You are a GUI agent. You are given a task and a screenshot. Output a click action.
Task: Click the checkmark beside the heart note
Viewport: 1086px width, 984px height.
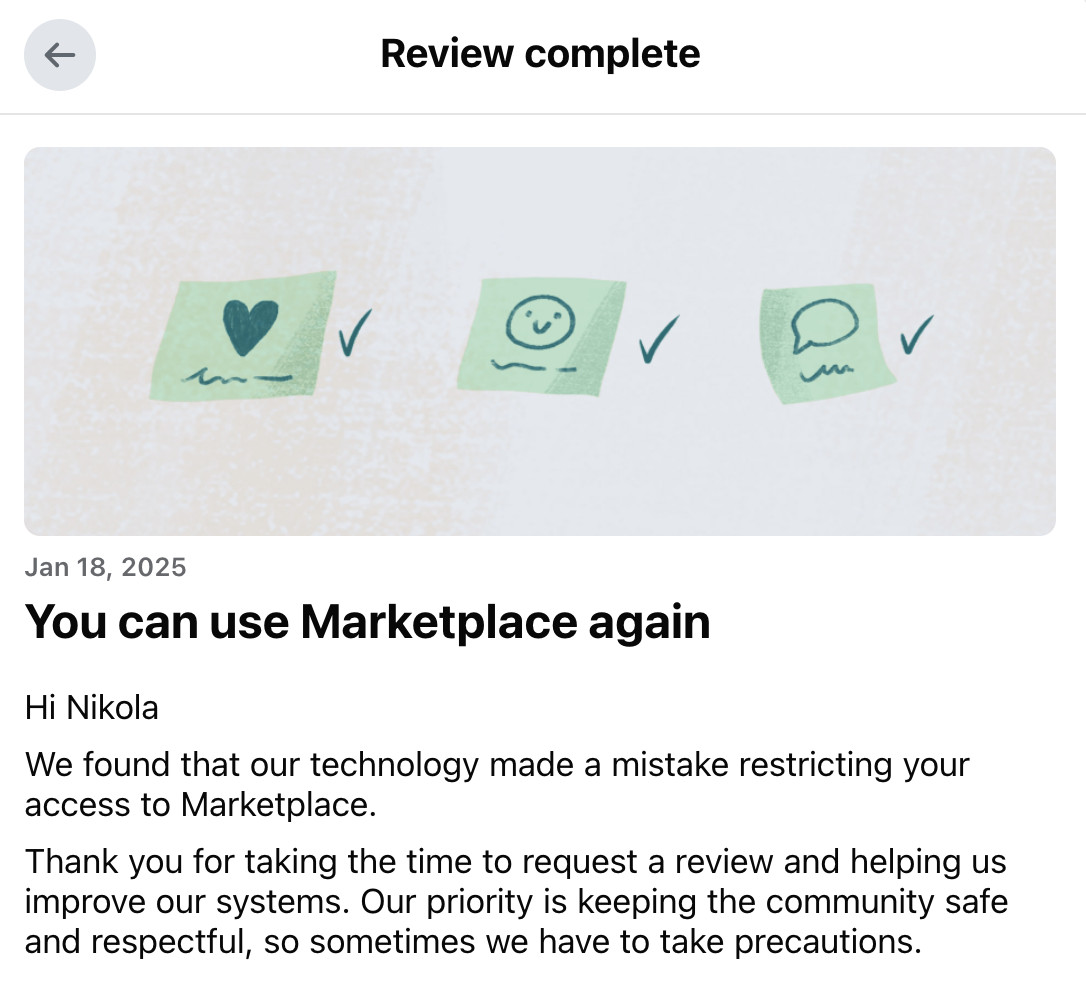click(x=355, y=332)
